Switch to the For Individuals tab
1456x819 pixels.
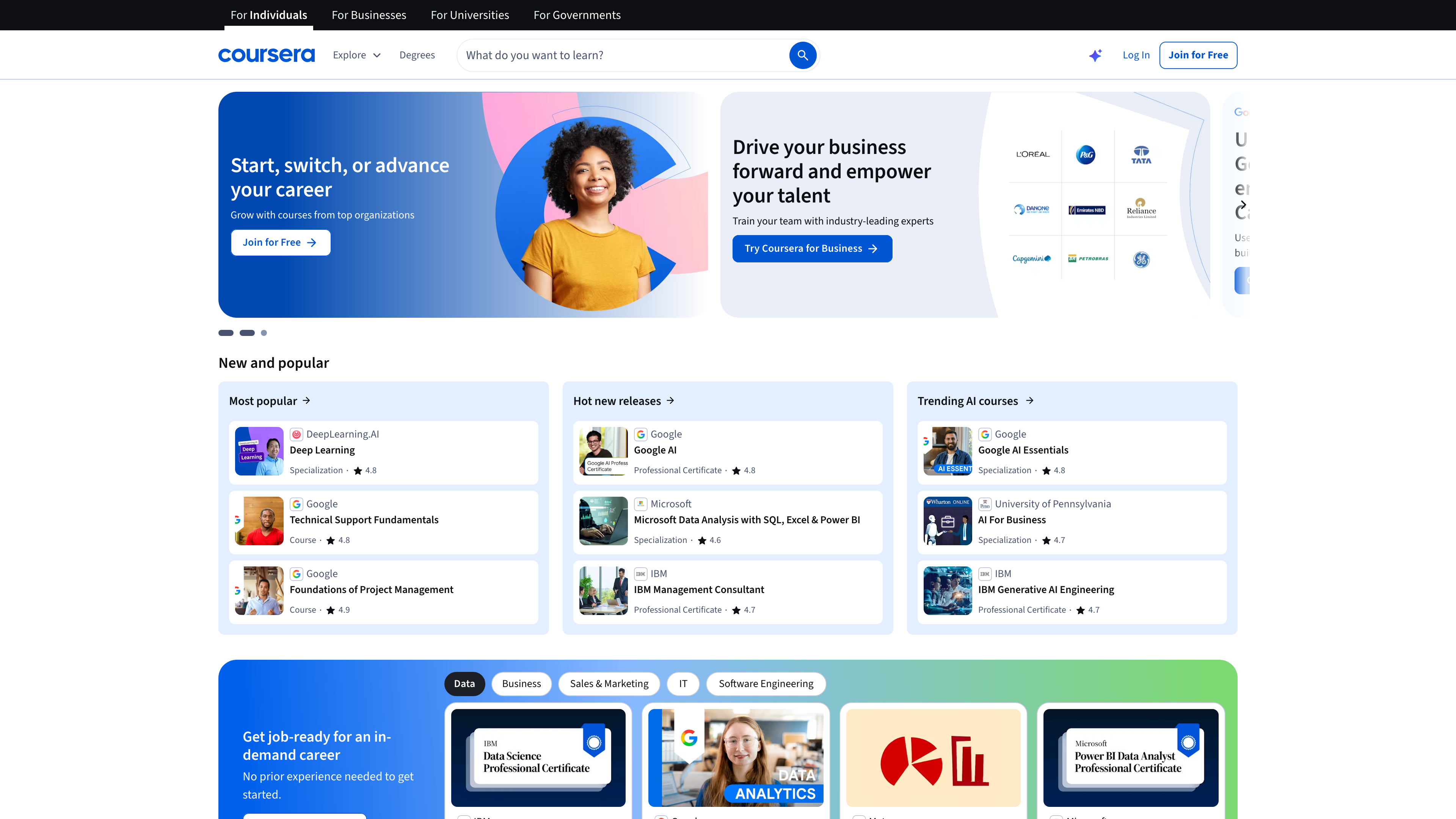(x=268, y=15)
